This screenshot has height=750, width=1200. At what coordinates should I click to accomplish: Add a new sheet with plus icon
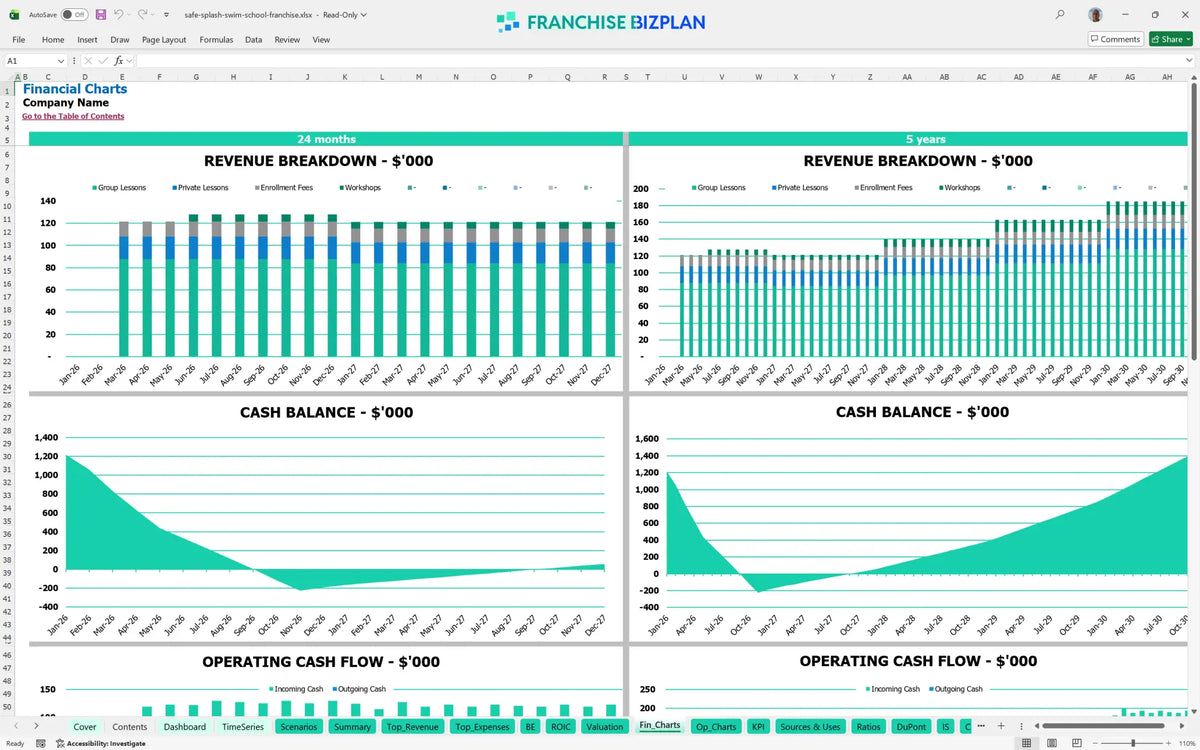click(x=1001, y=726)
